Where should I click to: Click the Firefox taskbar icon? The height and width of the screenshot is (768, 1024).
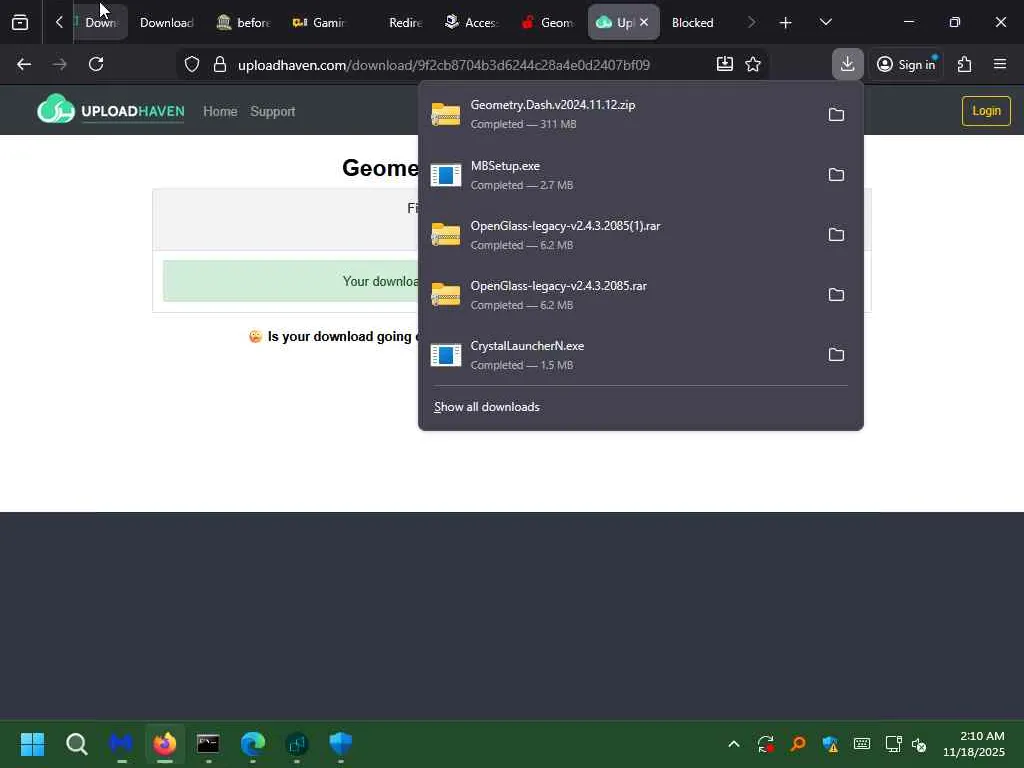(165, 744)
